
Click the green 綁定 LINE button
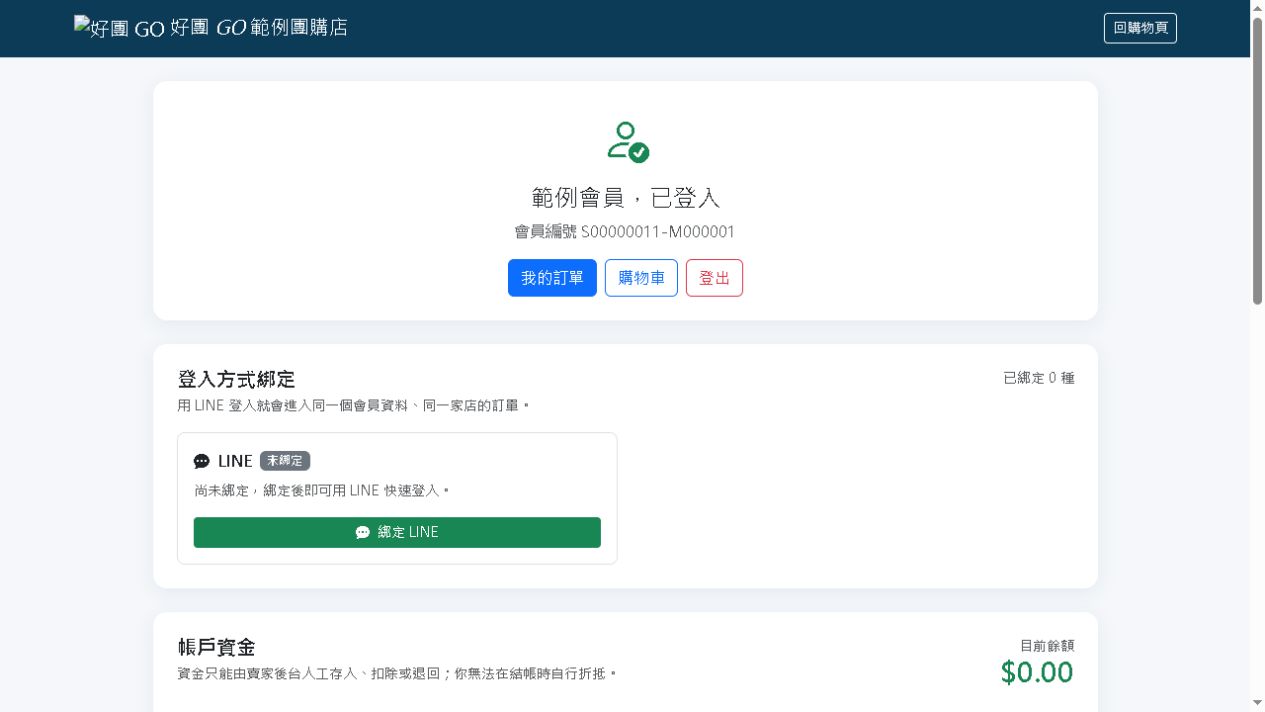tap(397, 532)
